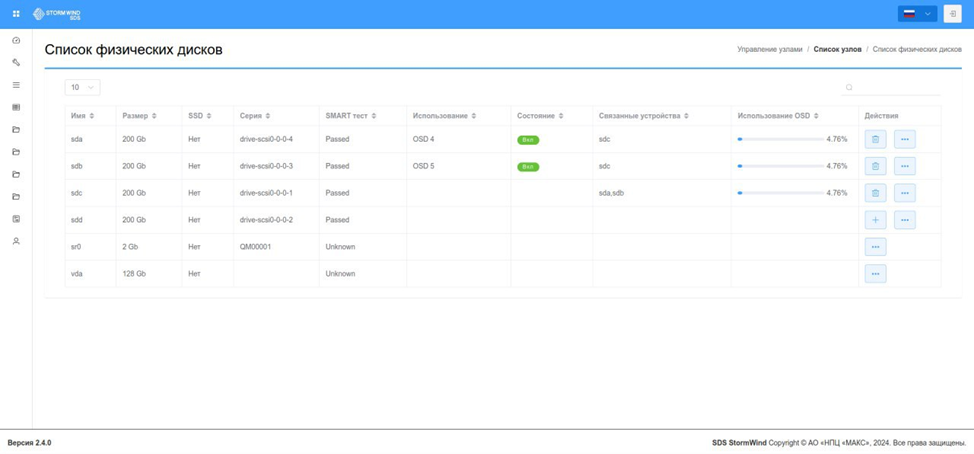The height and width of the screenshot is (454, 974).
Task: Open more actions menu for sr0
Action: coord(875,247)
